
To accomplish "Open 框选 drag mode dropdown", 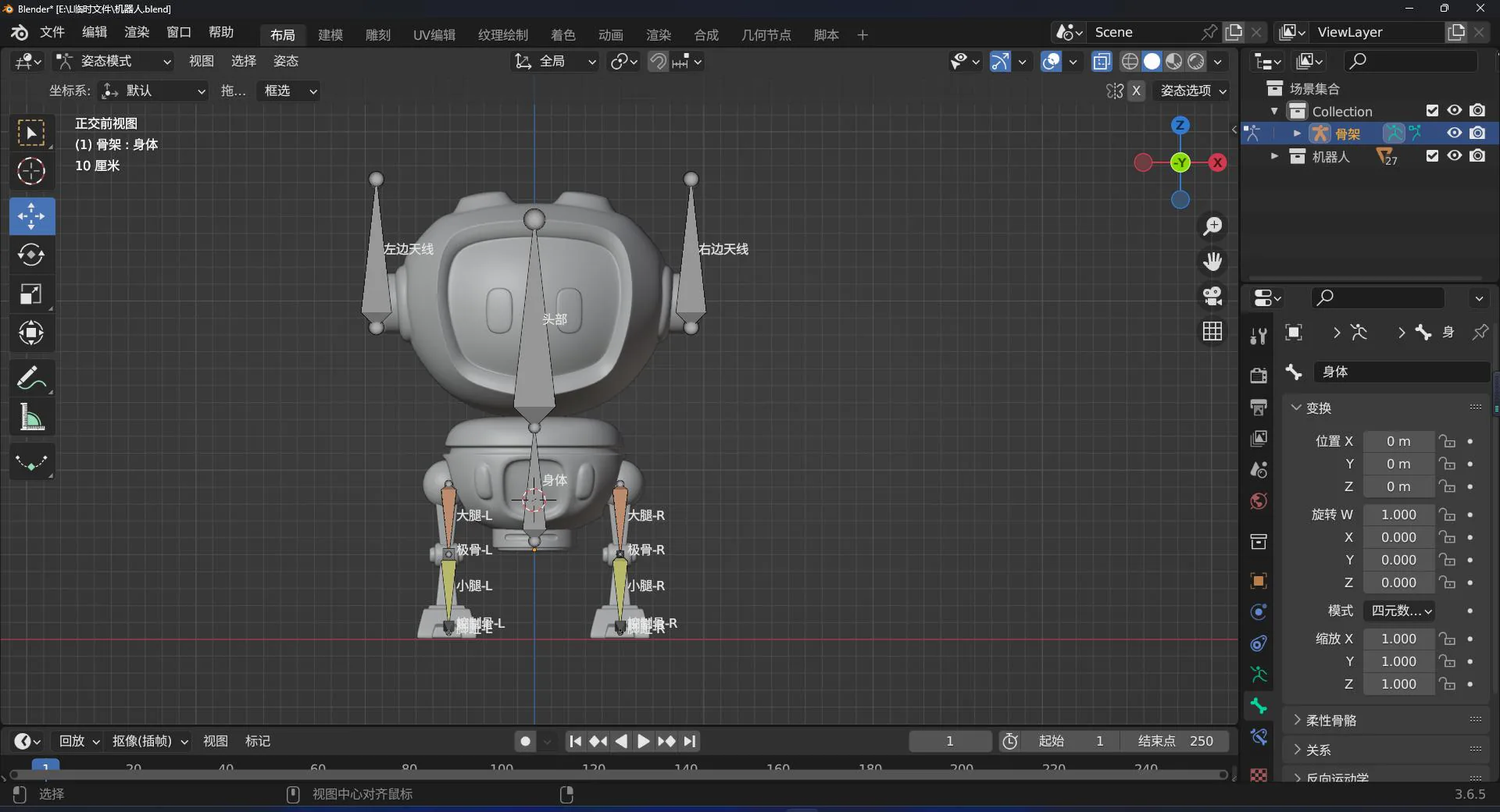I will pos(287,91).
